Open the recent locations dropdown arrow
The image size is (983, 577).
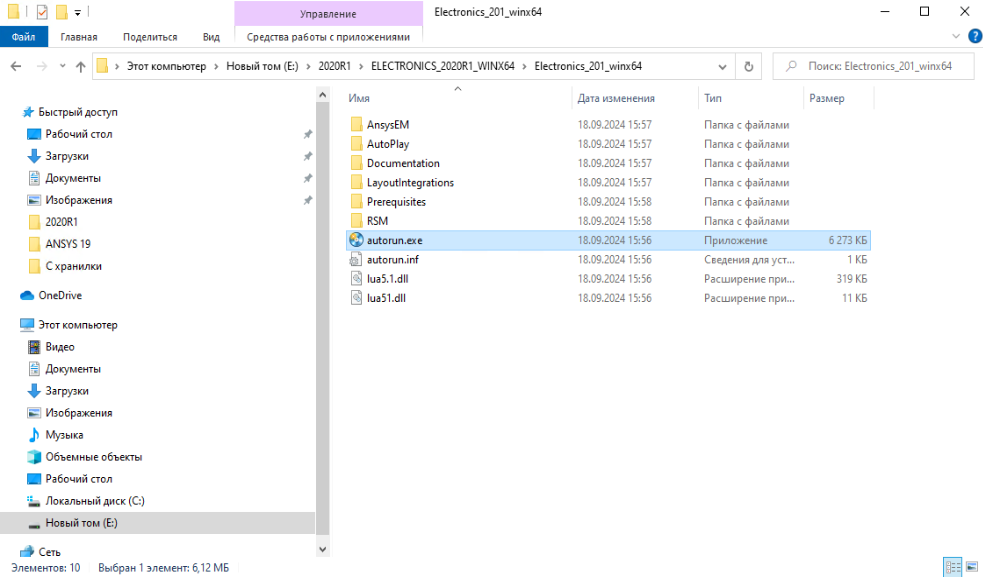click(62, 66)
